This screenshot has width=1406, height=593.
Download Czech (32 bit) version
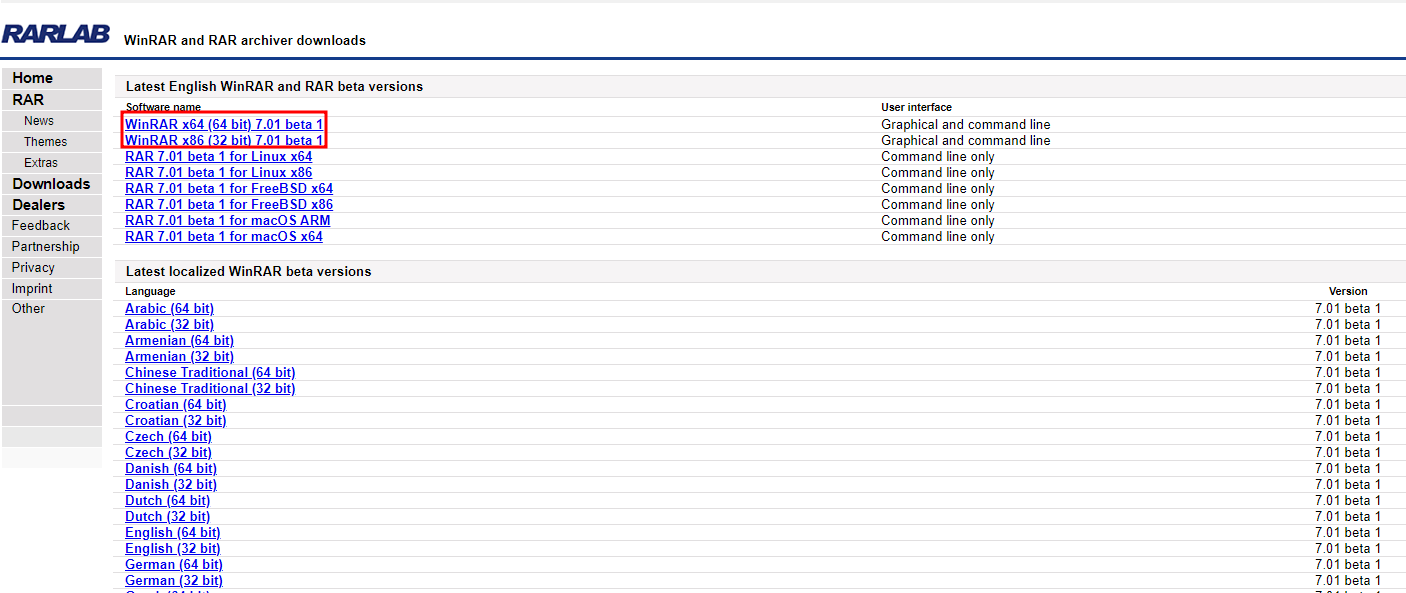(168, 453)
